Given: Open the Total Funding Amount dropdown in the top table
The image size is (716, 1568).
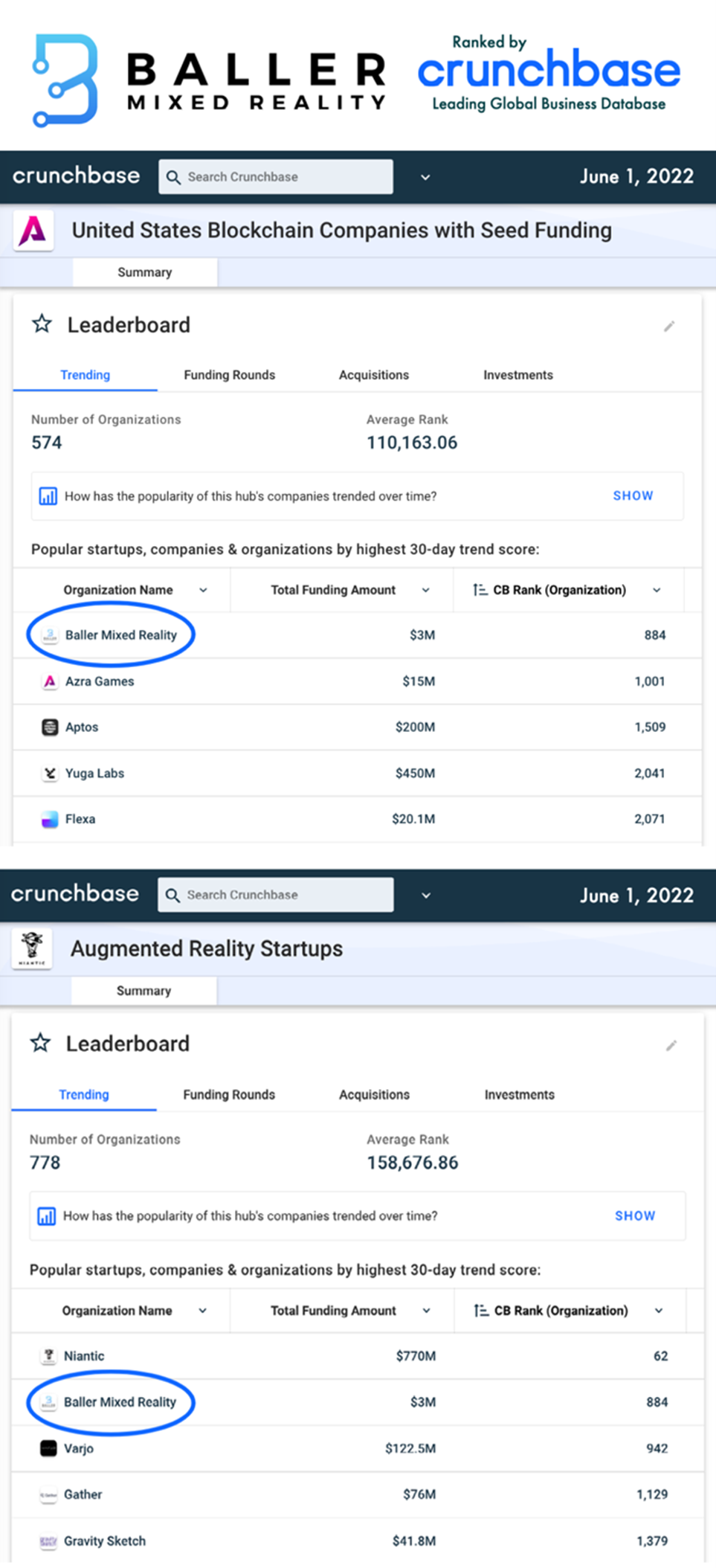Looking at the screenshot, I should click(426, 590).
